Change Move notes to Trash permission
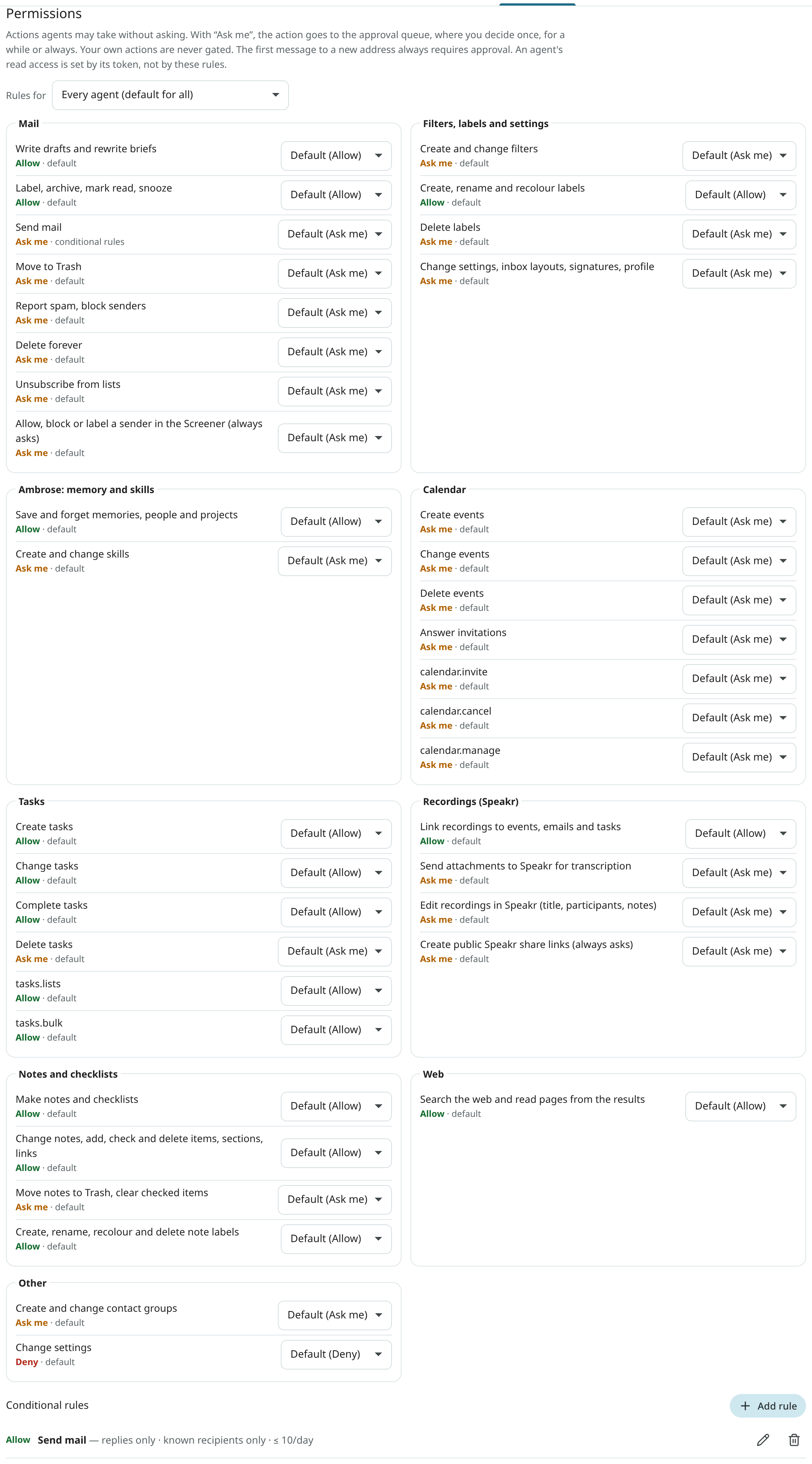The height and width of the screenshot is (1464, 812). point(335,1200)
